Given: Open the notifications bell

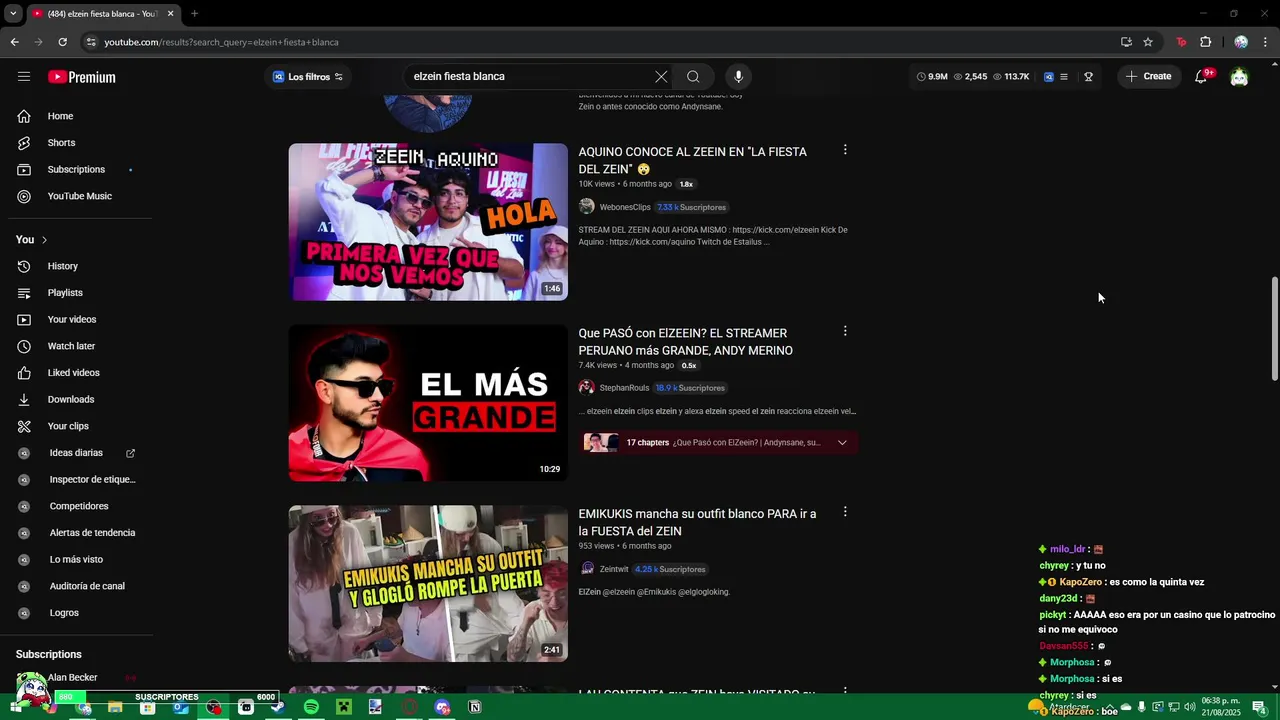Looking at the screenshot, I should coord(1202,77).
